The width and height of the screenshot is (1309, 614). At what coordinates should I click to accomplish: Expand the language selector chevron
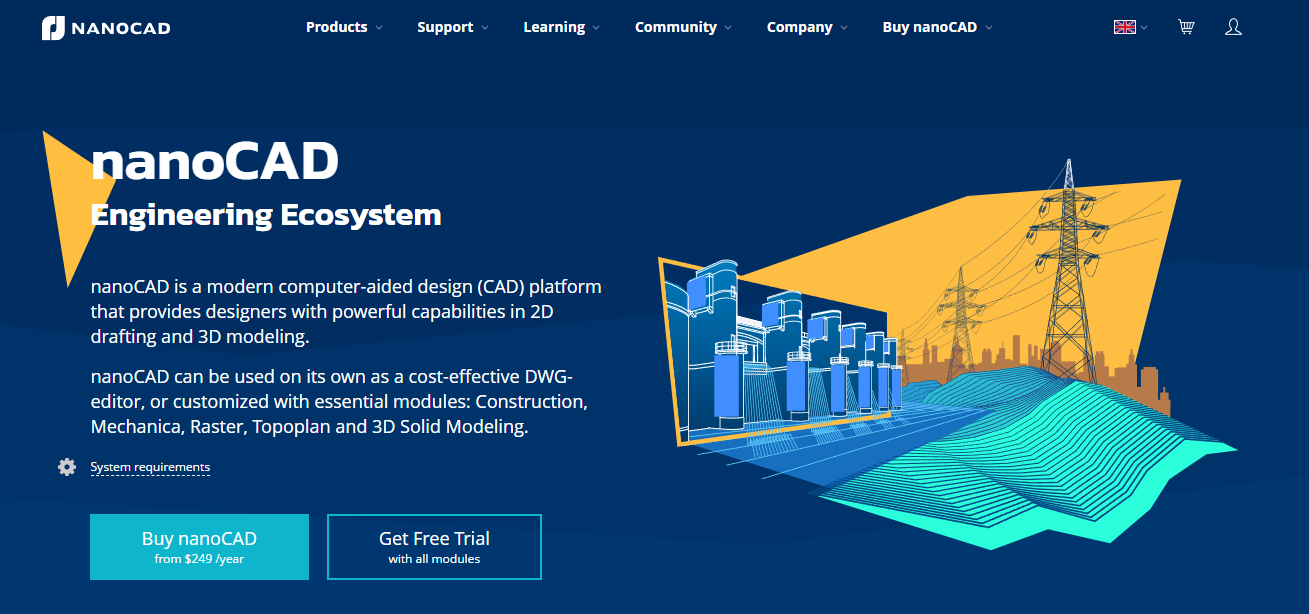(1144, 28)
